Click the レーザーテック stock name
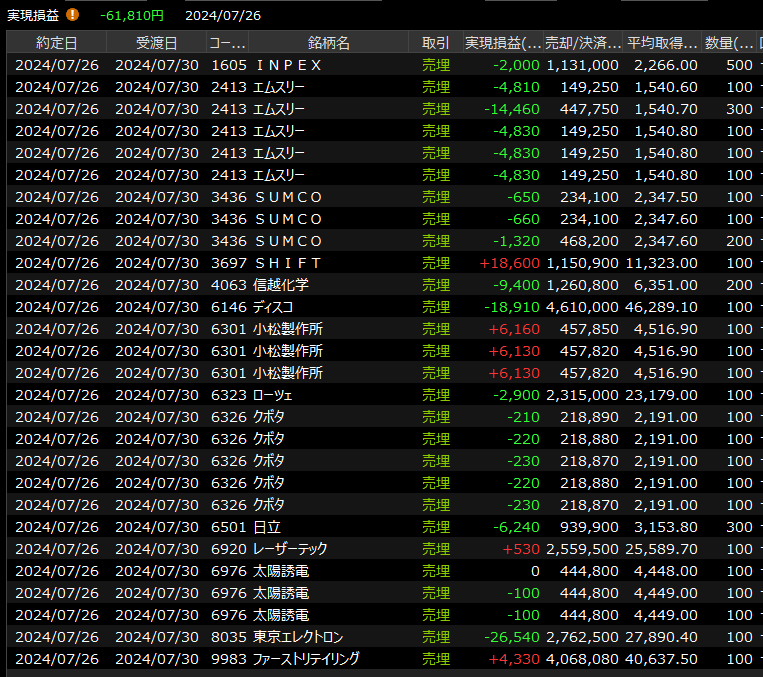Viewport: 763px width, 677px height. (292, 549)
